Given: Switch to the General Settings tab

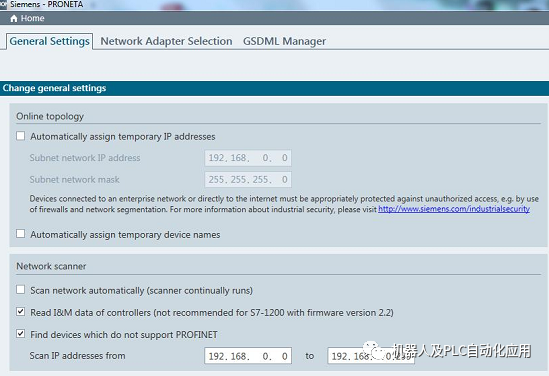Looking at the screenshot, I should (49, 41).
